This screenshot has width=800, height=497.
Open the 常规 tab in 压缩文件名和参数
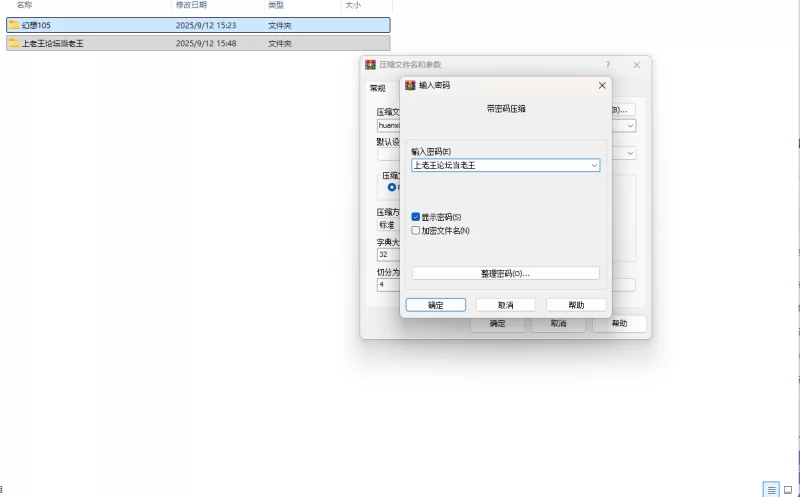(x=378, y=88)
